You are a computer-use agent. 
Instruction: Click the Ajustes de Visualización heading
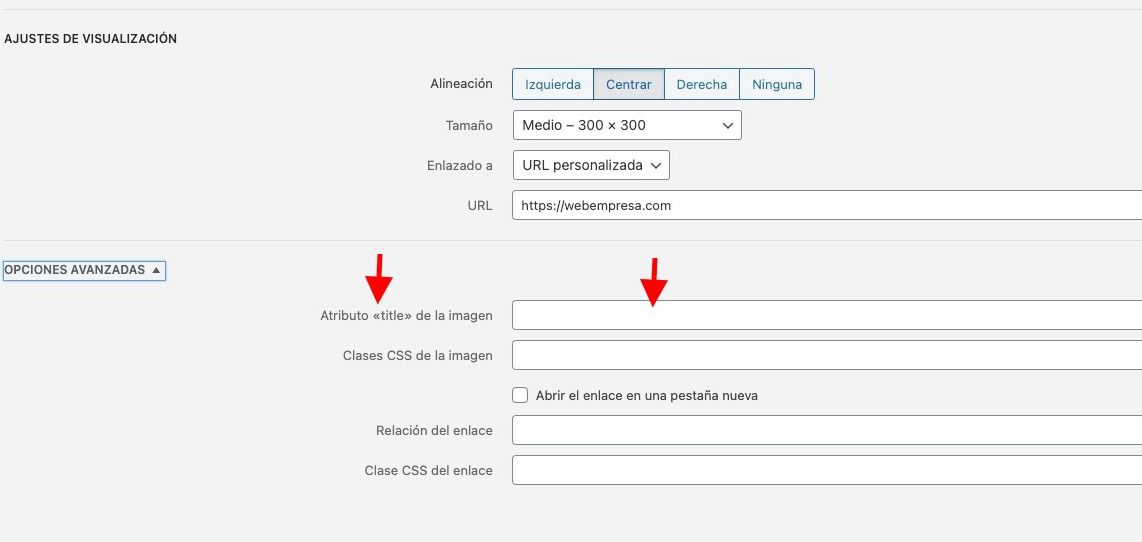coord(90,39)
